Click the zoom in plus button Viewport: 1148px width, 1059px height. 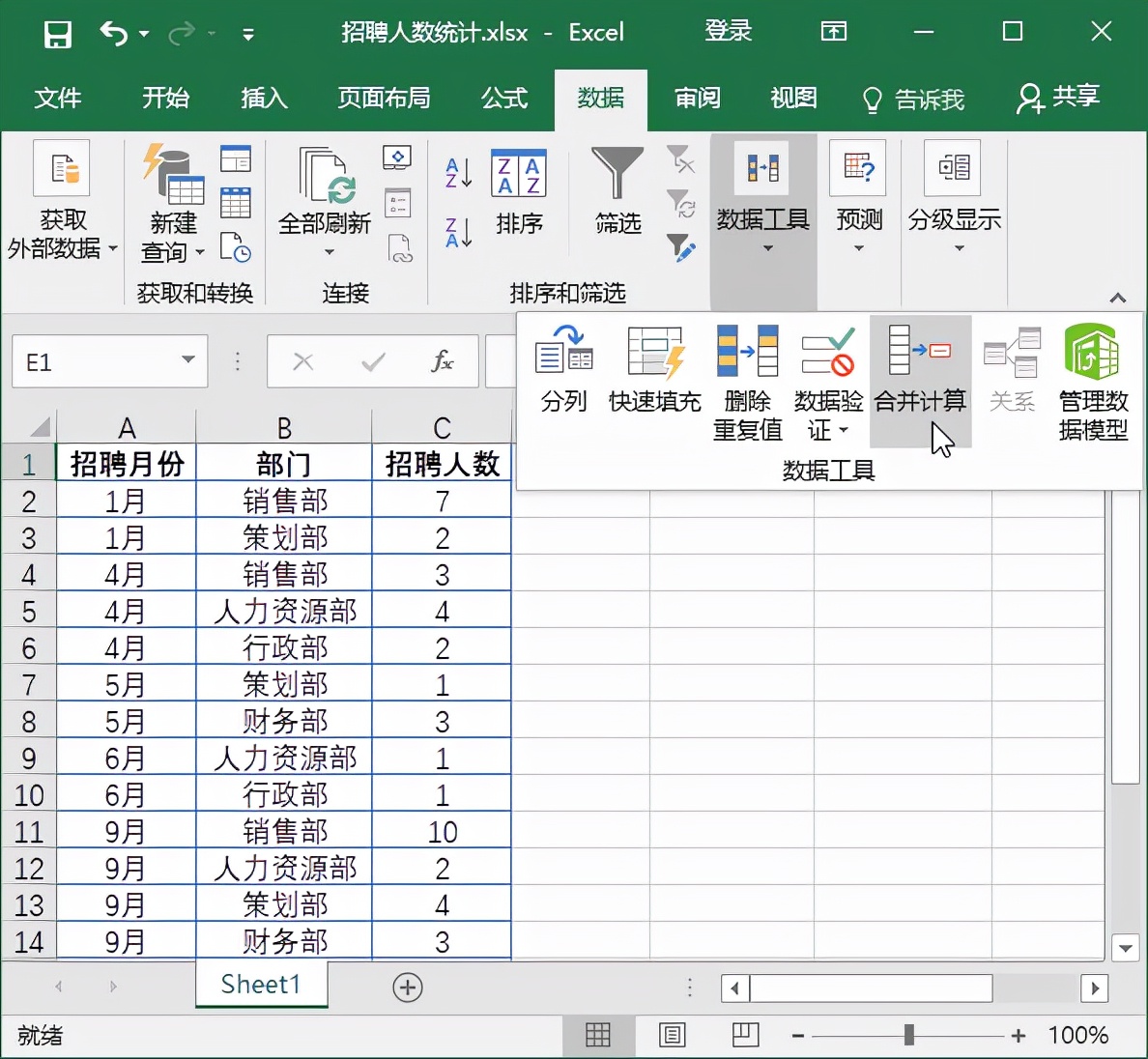[1018, 1036]
